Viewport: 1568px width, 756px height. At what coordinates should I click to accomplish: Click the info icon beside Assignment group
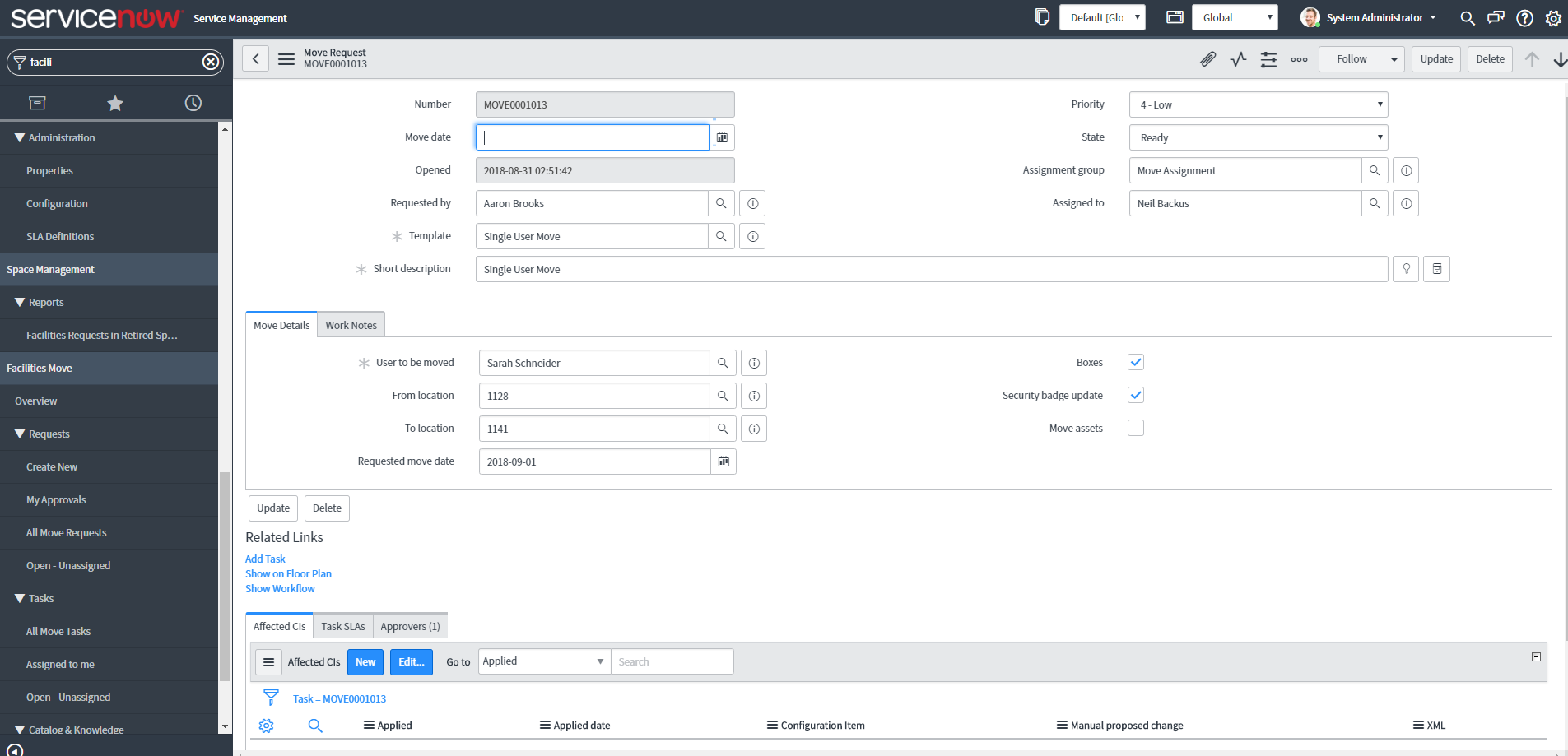click(1406, 170)
